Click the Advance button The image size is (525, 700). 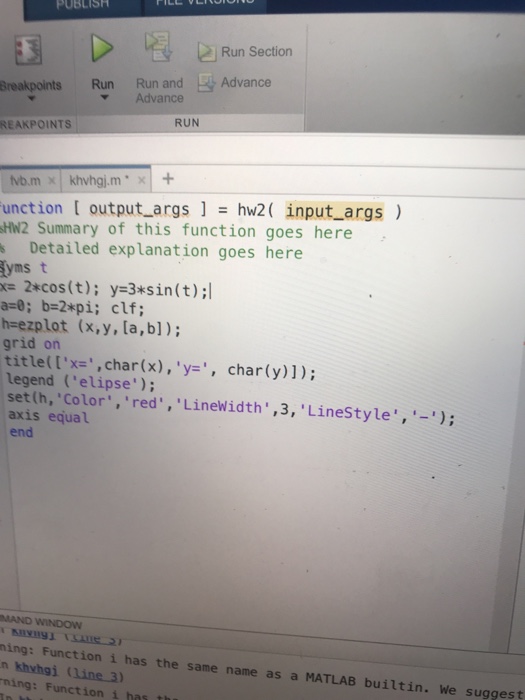[x=234, y=83]
